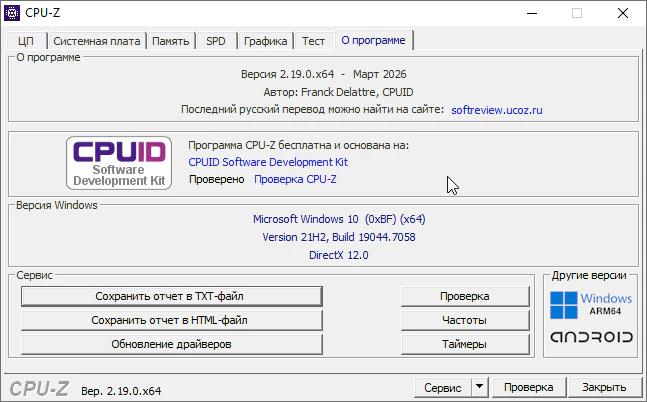
Task: Click the Обновление драйверов button
Action: pyautogui.click(x=171, y=344)
